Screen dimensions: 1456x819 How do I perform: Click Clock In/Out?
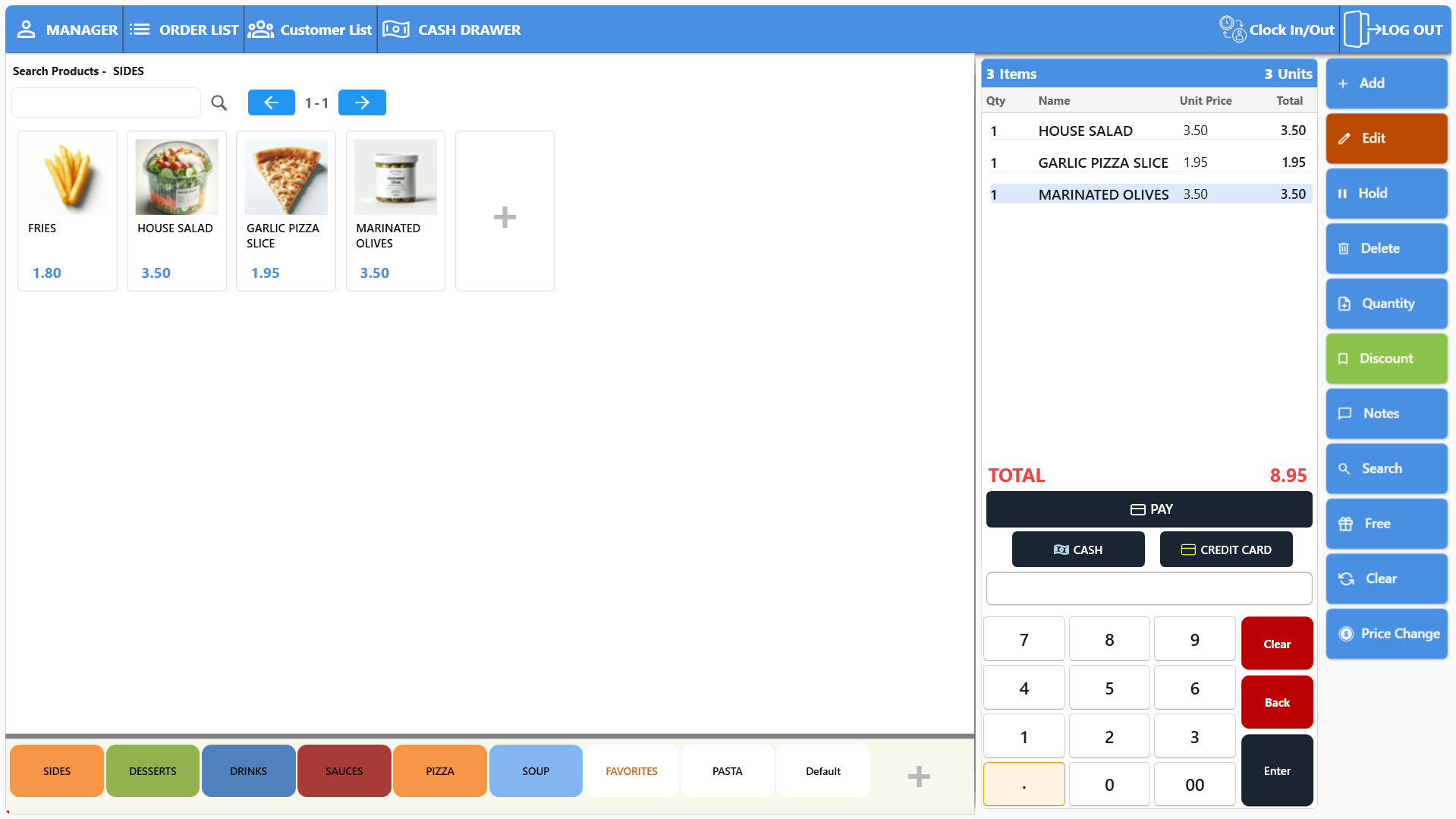click(1277, 30)
